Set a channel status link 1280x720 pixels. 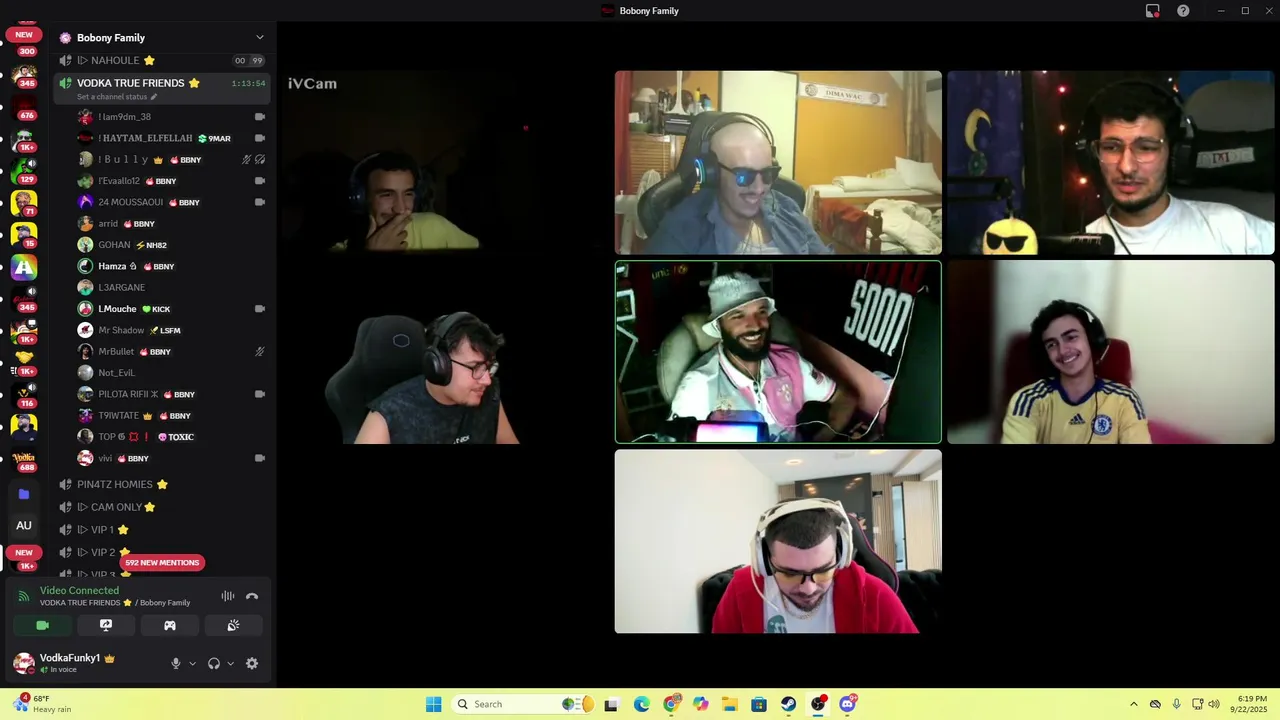[x=117, y=97]
